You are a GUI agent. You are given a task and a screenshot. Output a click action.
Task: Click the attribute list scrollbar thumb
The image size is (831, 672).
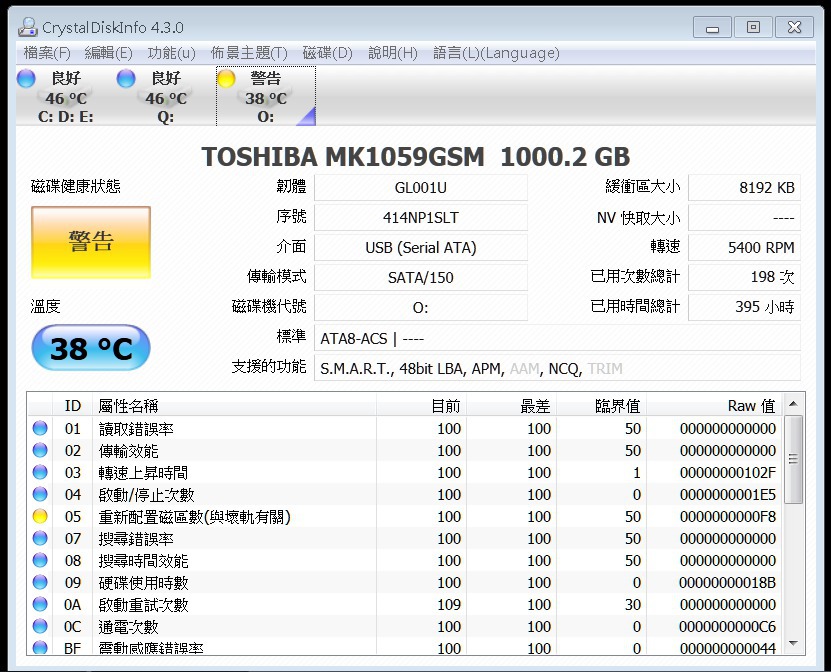coord(793,459)
